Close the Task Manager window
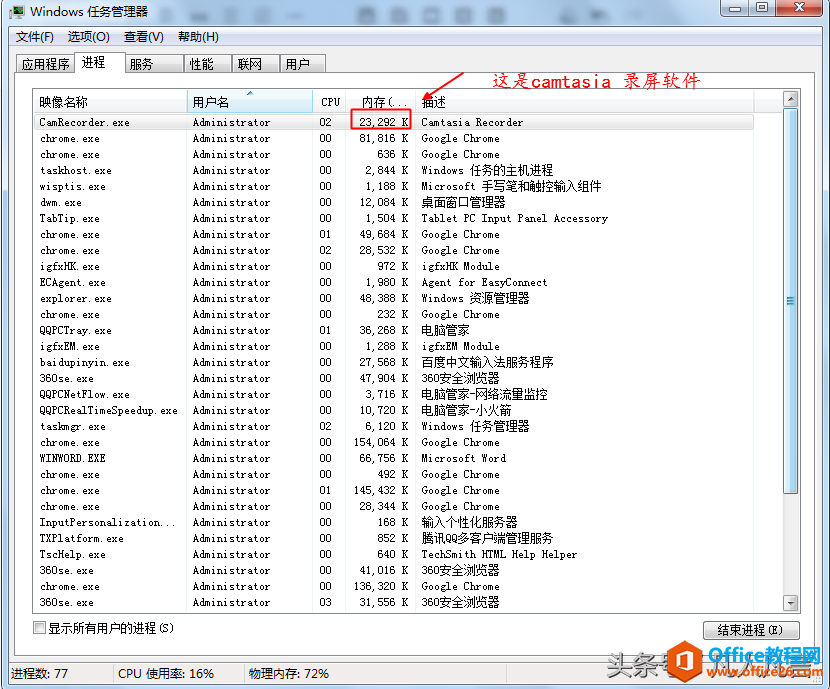Screen dimensions: 830x689 tap(800, 8)
